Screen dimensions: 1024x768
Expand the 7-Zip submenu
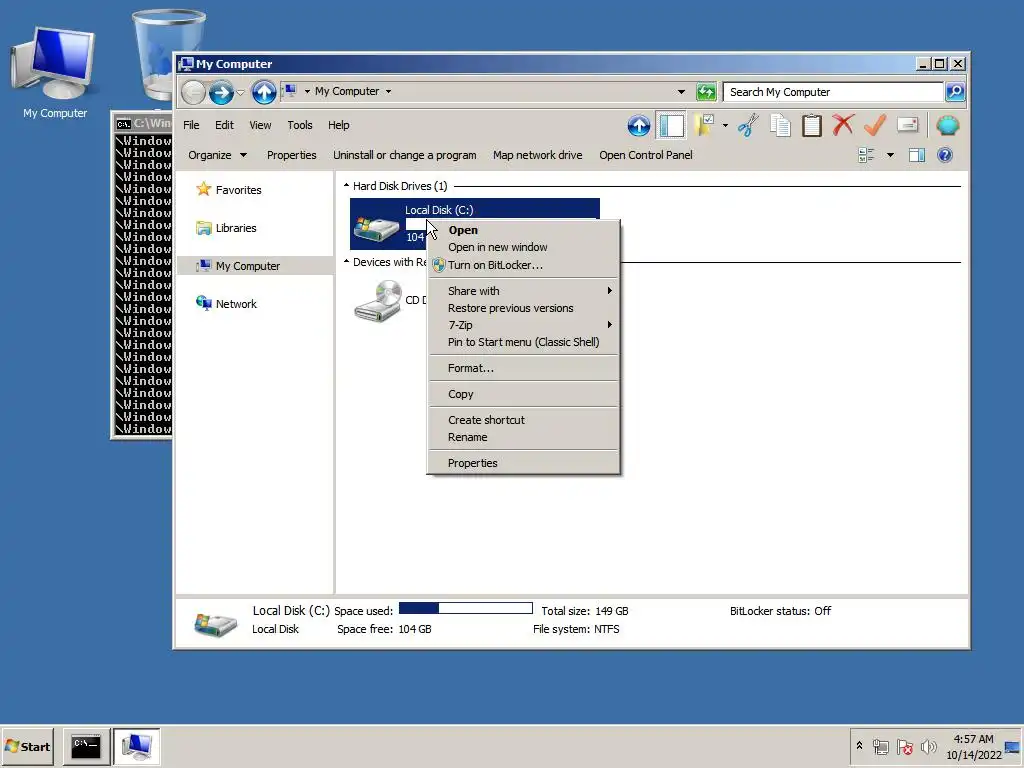(x=522, y=325)
